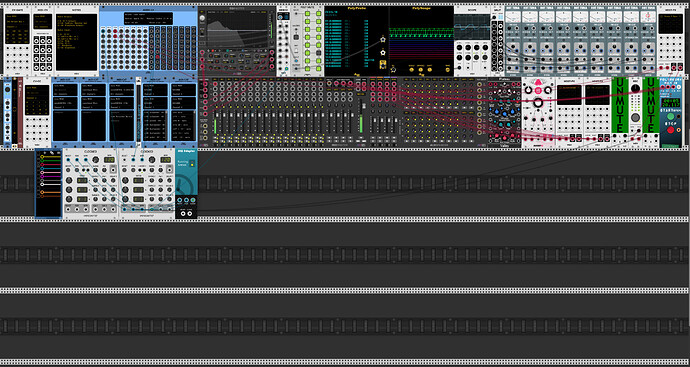
Task: Click the leftmost yellow knob on PolyScope row
Action: point(411,70)
